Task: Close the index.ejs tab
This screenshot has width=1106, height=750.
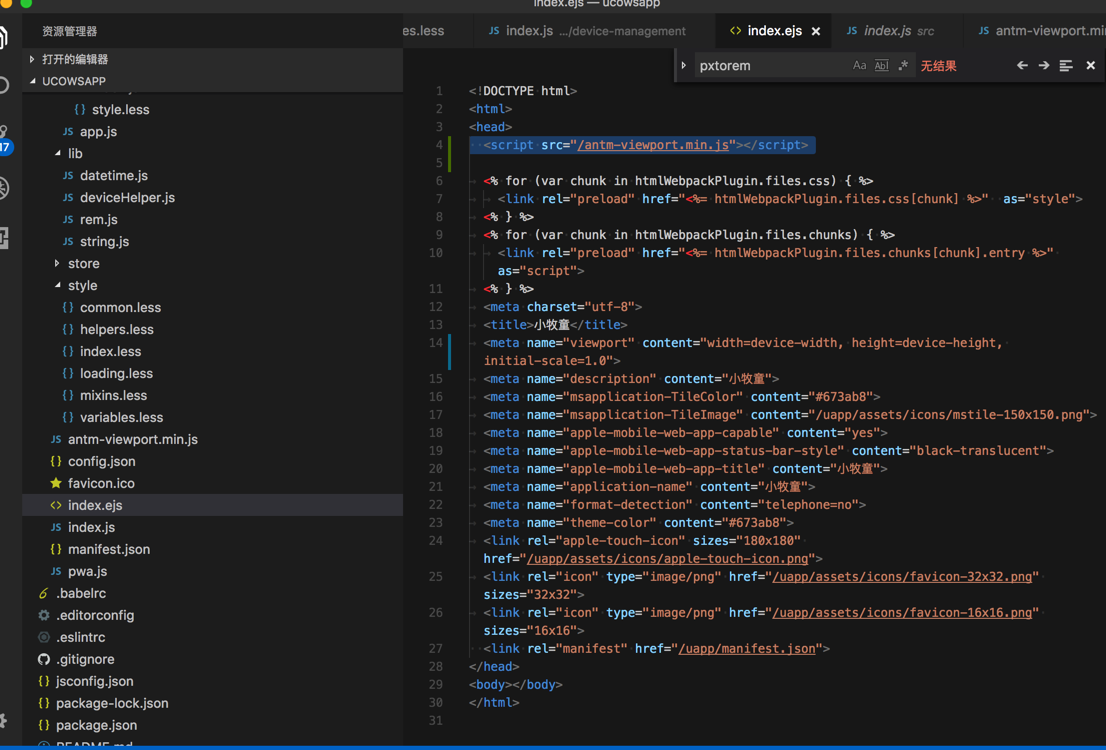Action: click(816, 32)
